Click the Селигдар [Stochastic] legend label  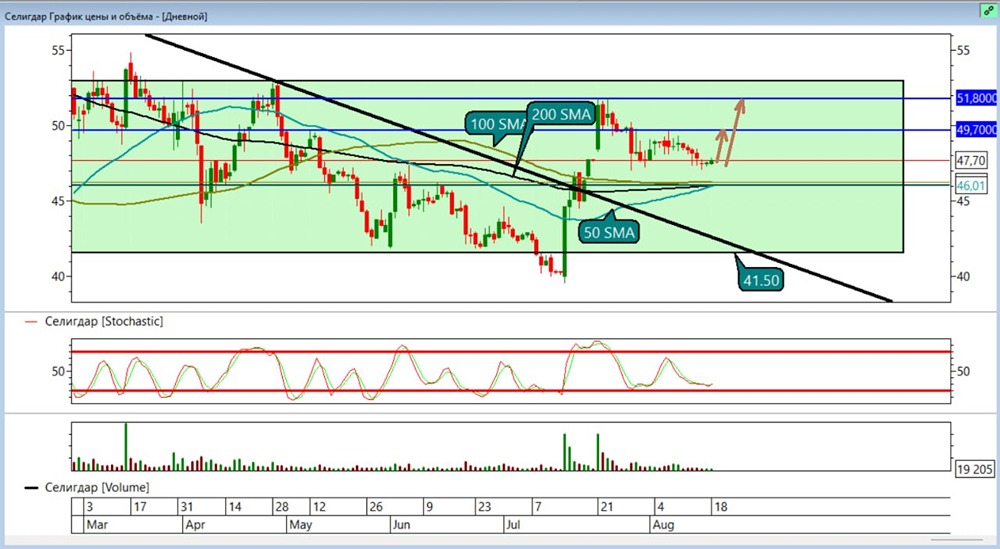[103, 321]
